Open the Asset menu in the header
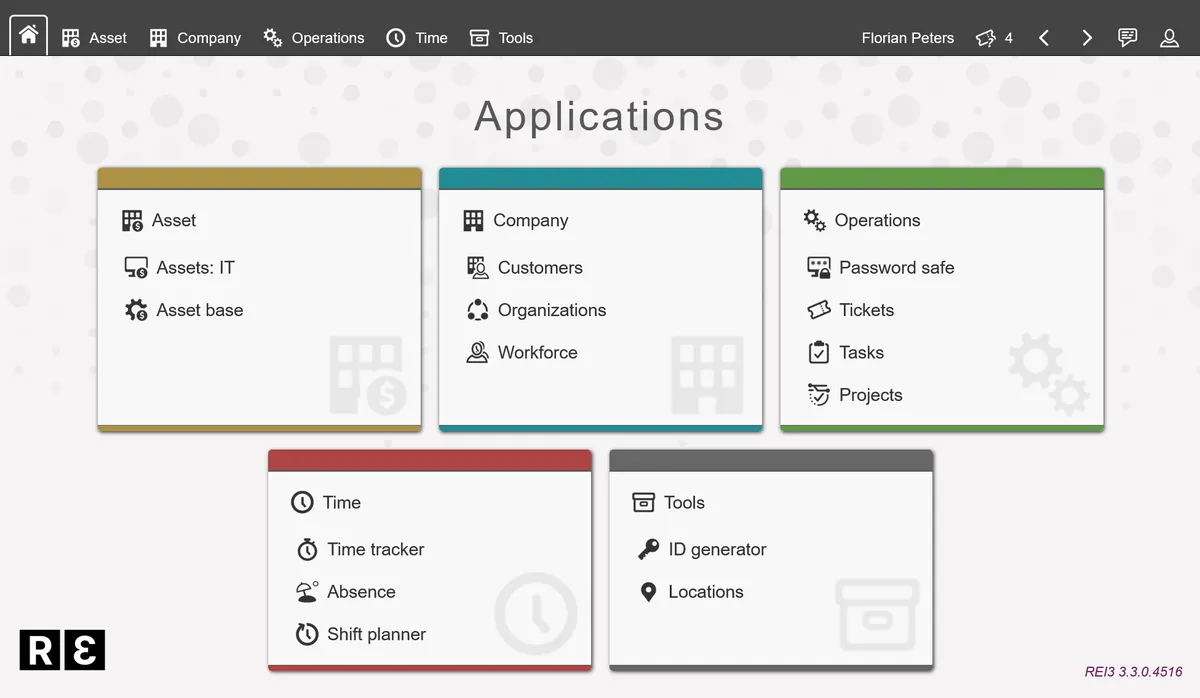The width and height of the screenshot is (1200, 698). pyautogui.click(x=94, y=38)
